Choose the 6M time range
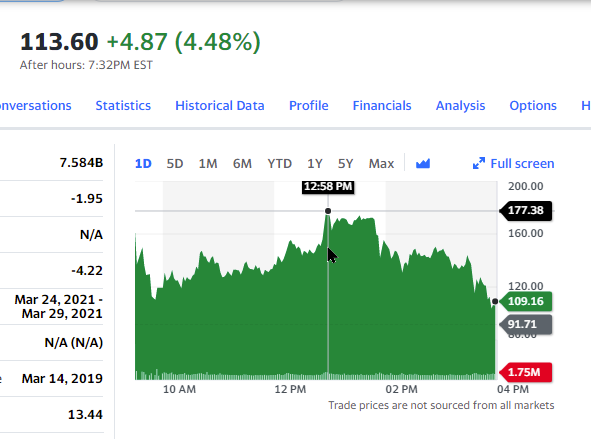 [242, 164]
